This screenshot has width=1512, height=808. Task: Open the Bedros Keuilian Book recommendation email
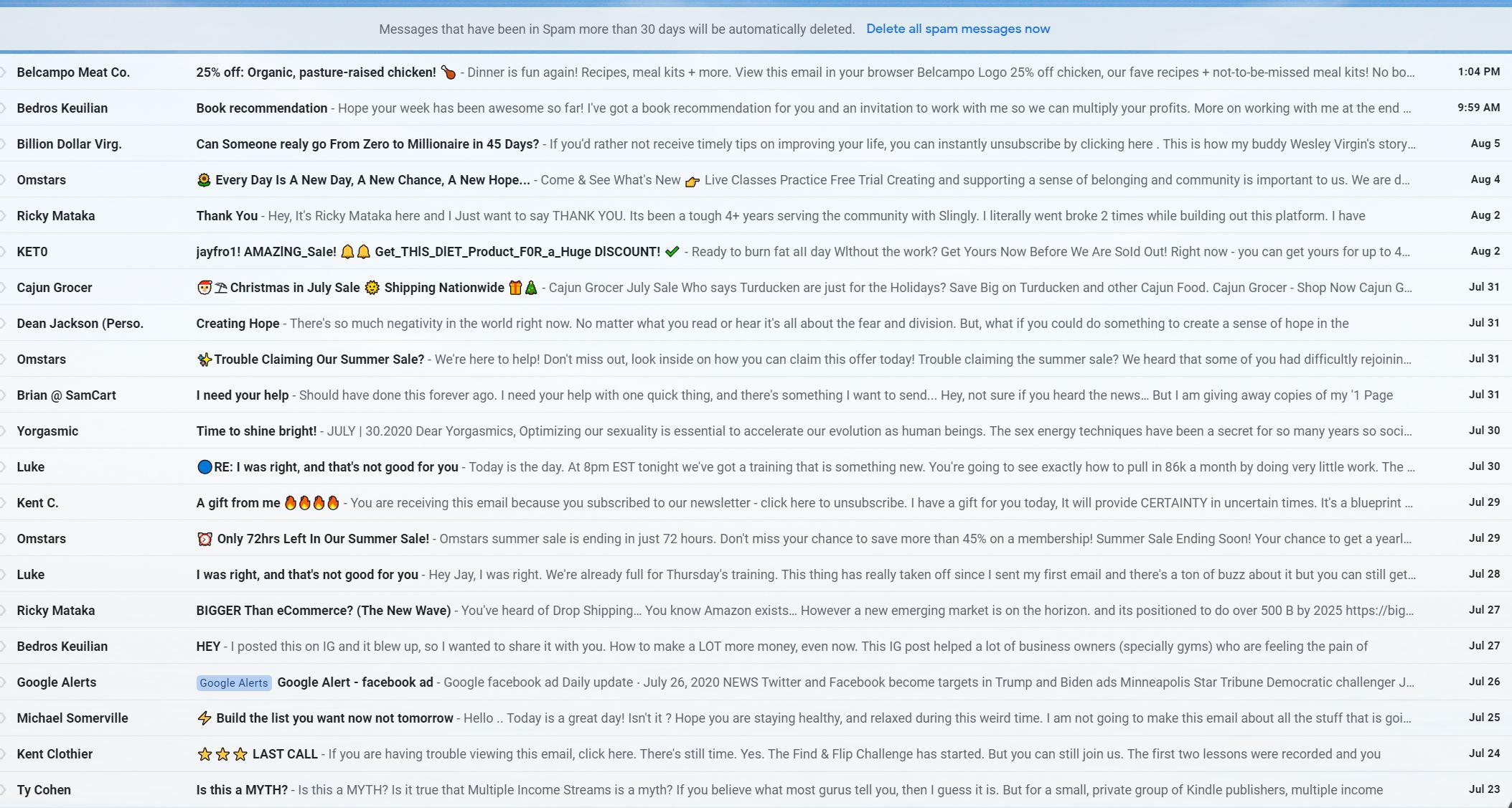756,107
